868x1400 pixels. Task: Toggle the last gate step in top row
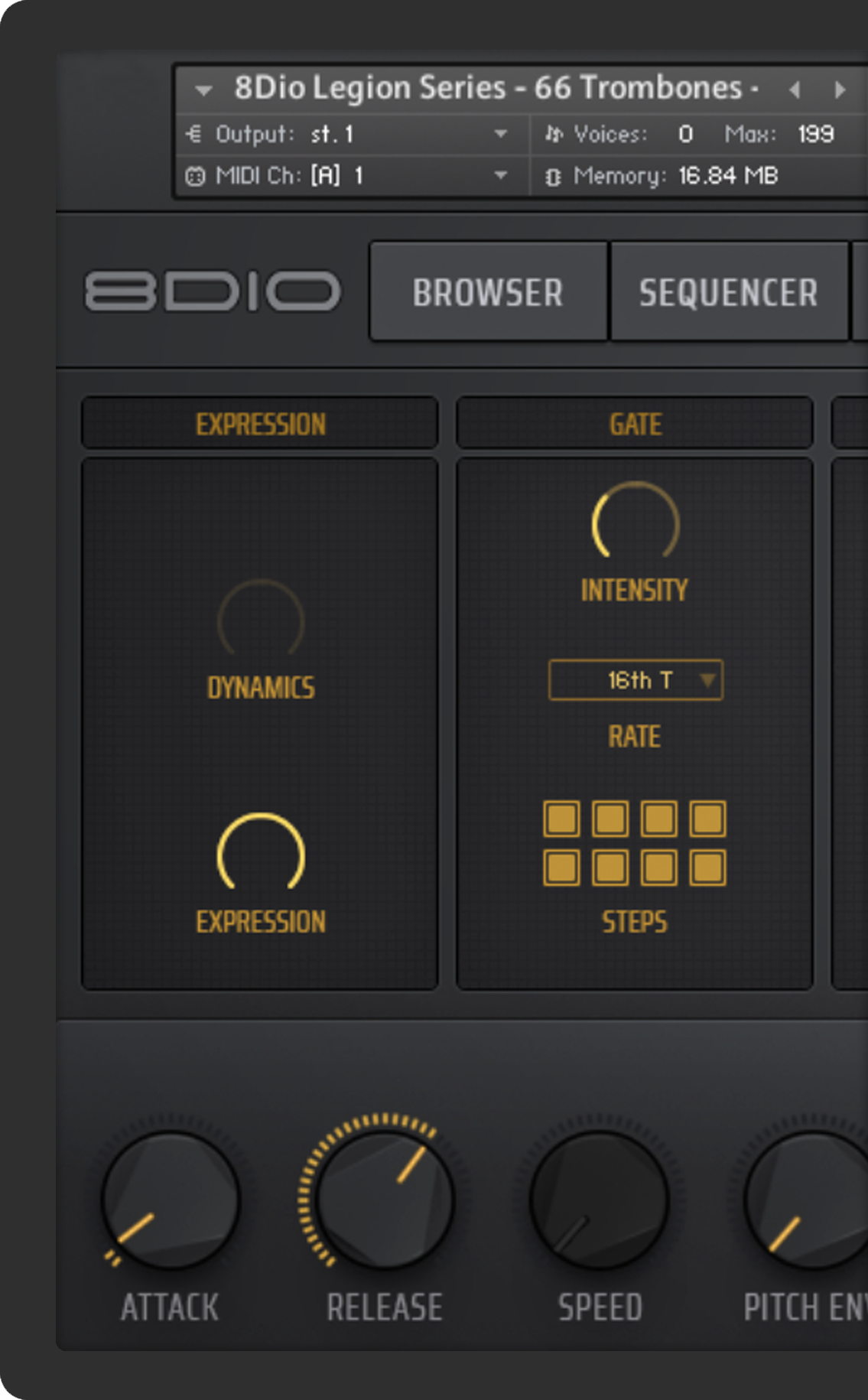(x=707, y=819)
